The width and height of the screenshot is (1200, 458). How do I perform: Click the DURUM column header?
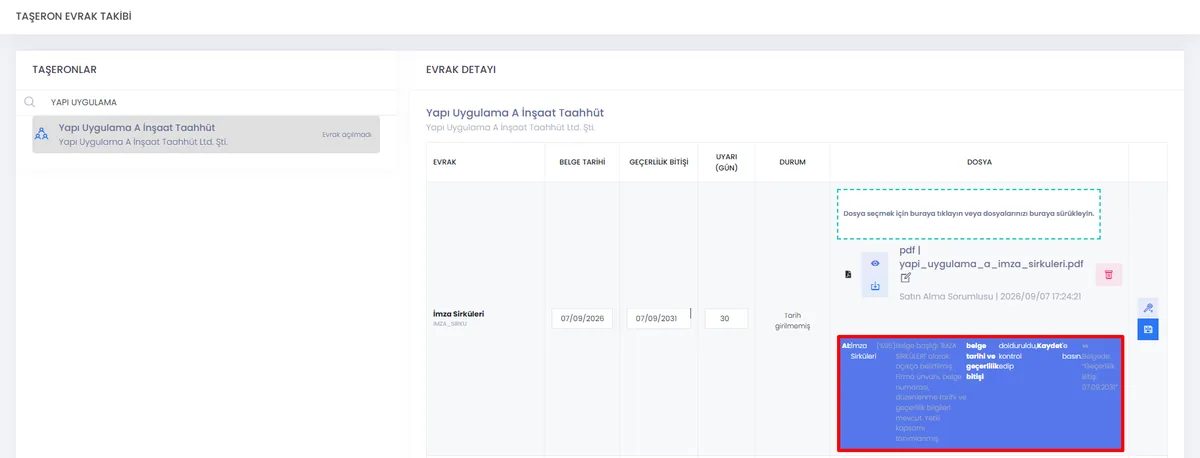(x=793, y=162)
